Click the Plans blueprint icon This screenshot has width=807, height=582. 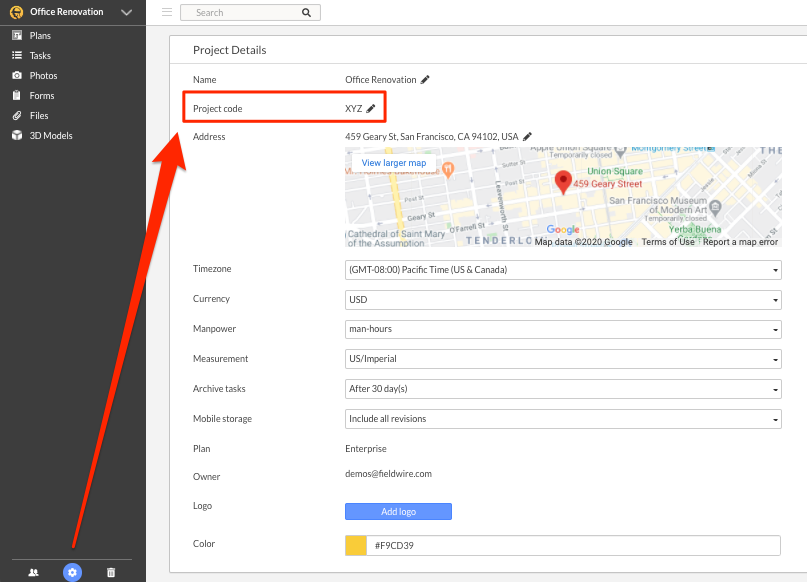(x=17, y=35)
